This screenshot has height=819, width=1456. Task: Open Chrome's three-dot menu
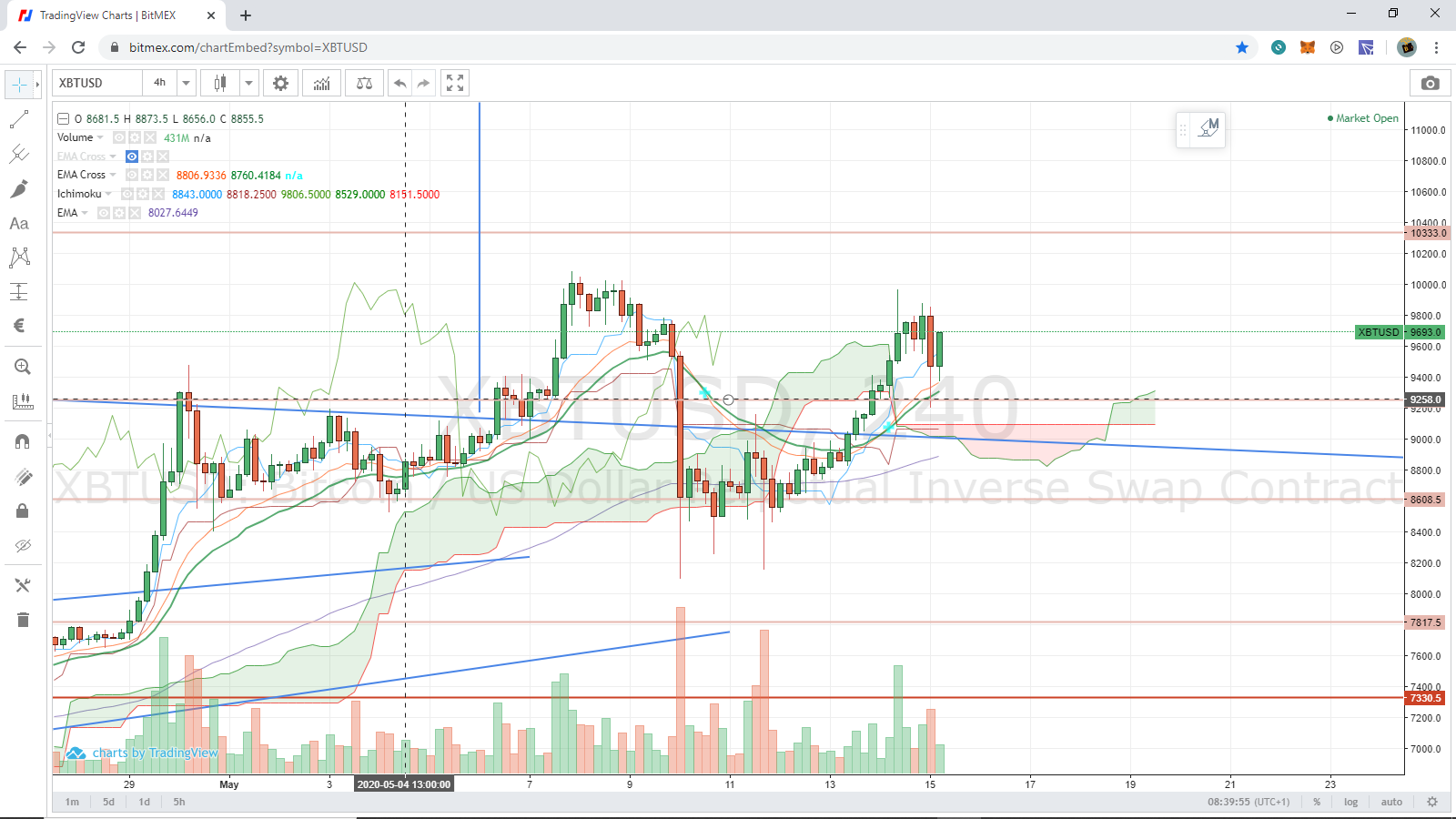[1436, 47]
